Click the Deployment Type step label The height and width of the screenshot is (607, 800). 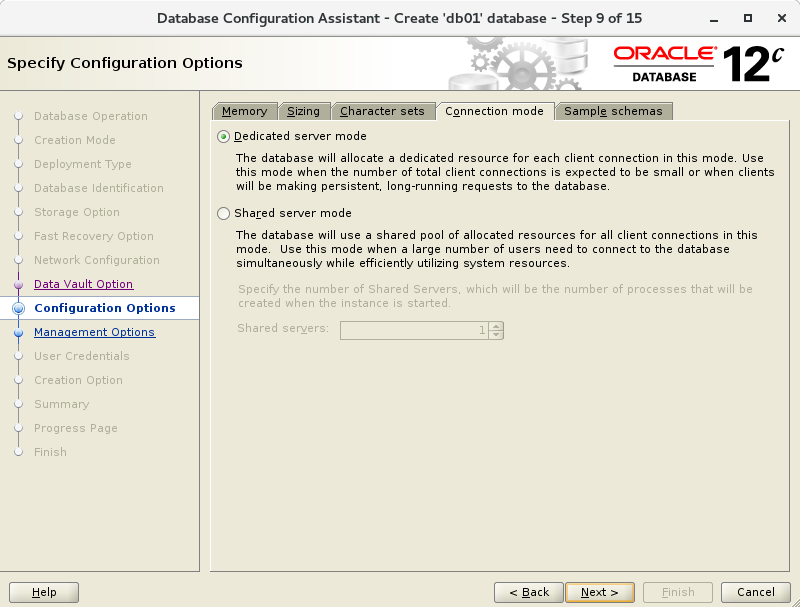point(83,164)
